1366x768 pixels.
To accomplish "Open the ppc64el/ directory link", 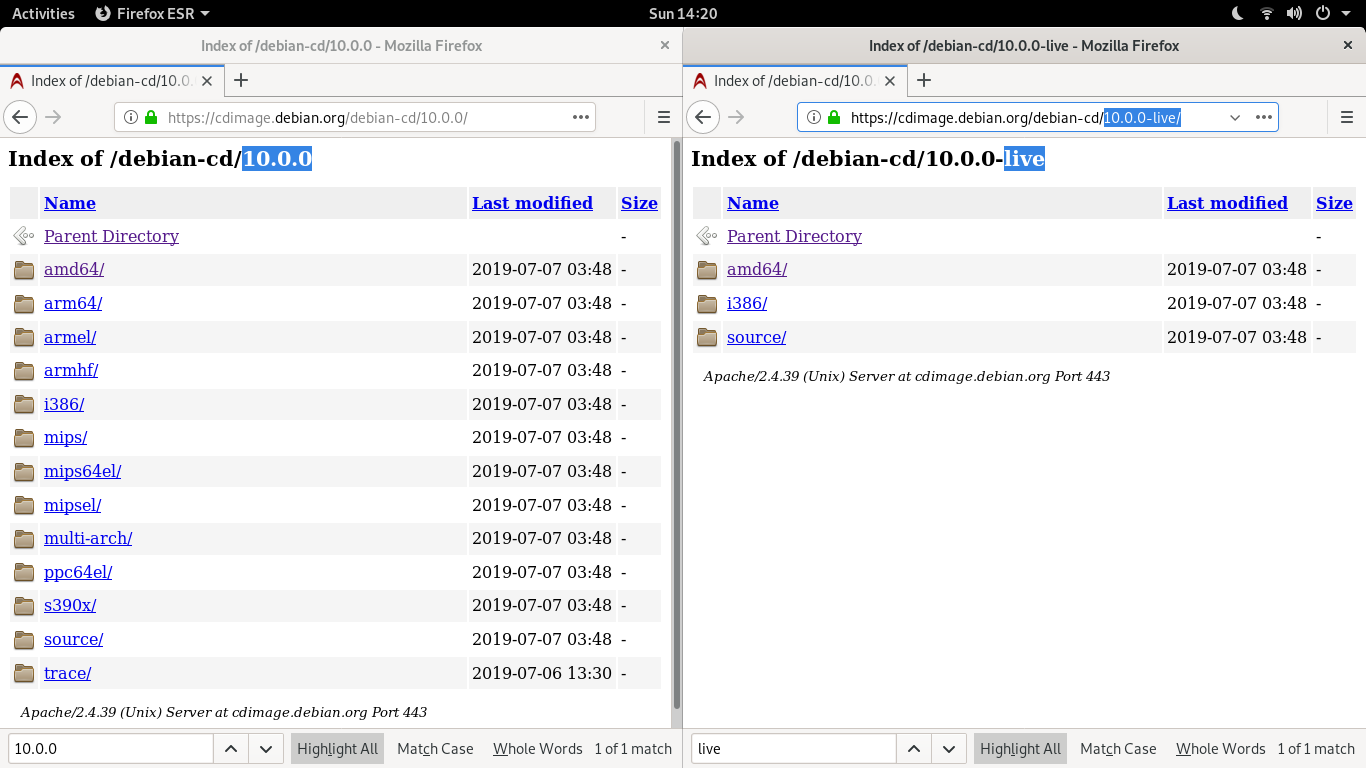I will pyautogui.click(x=78, y=572).
